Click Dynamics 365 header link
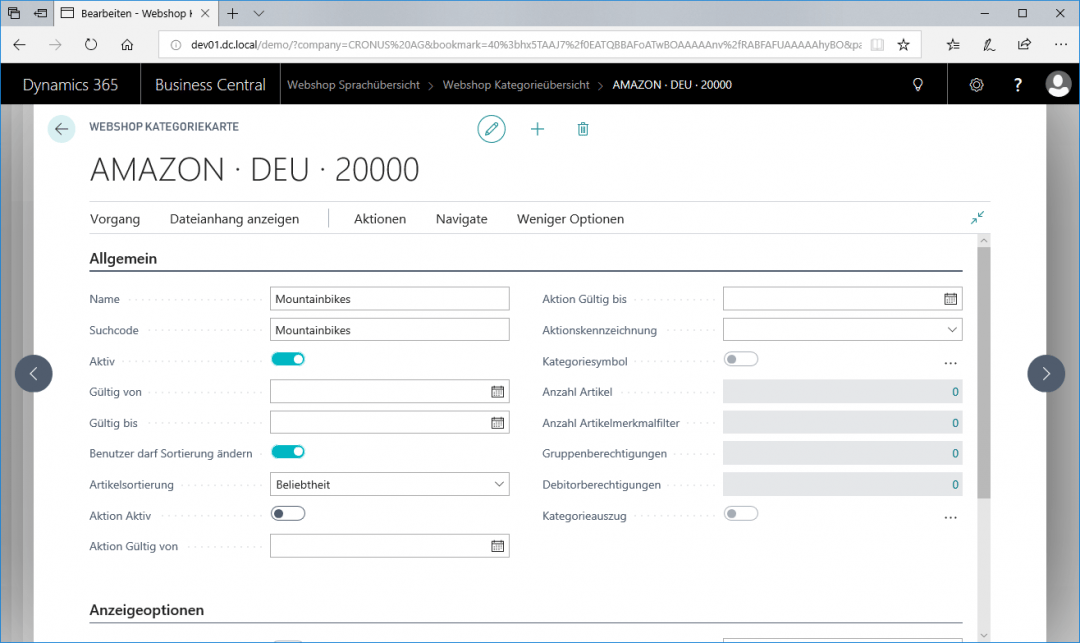 (70, 85)
